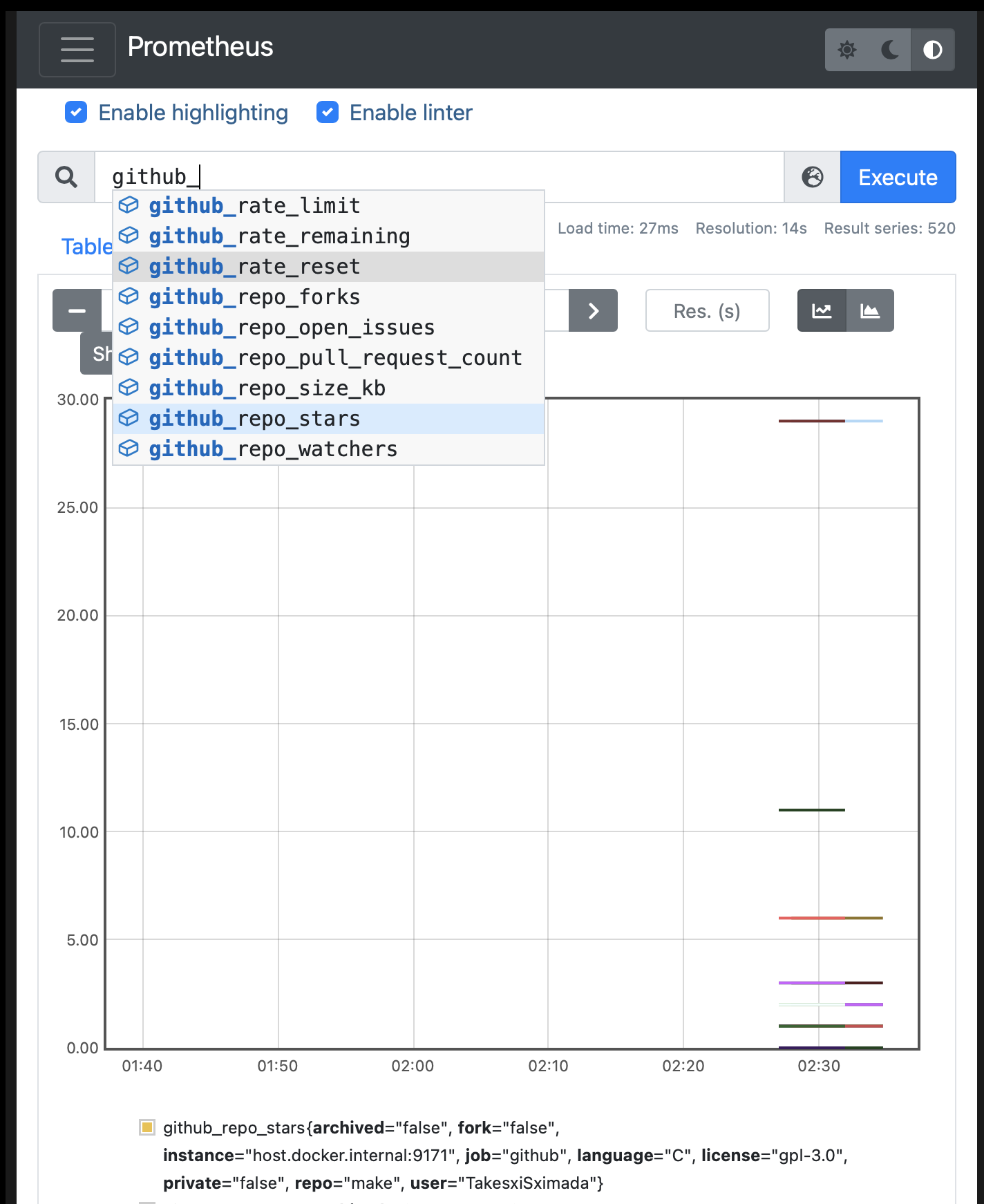Click metric icon beside github_repo_pull_request_count
The height and width of the screenshot is (1204, 984).
(x=129, y=357)
